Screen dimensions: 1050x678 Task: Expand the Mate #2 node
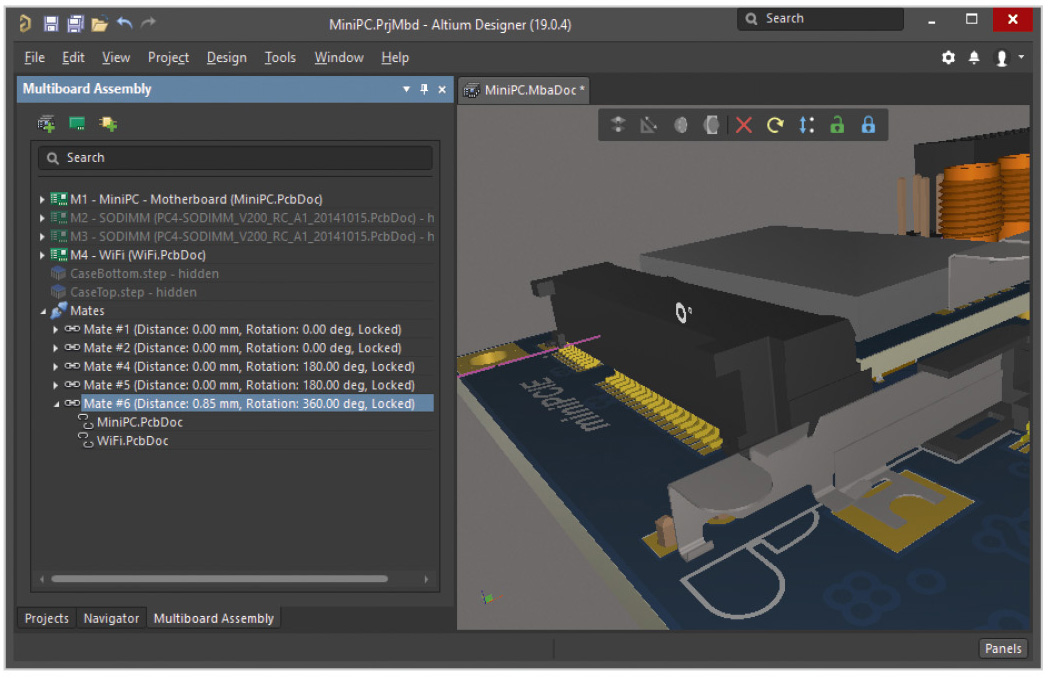56,348
